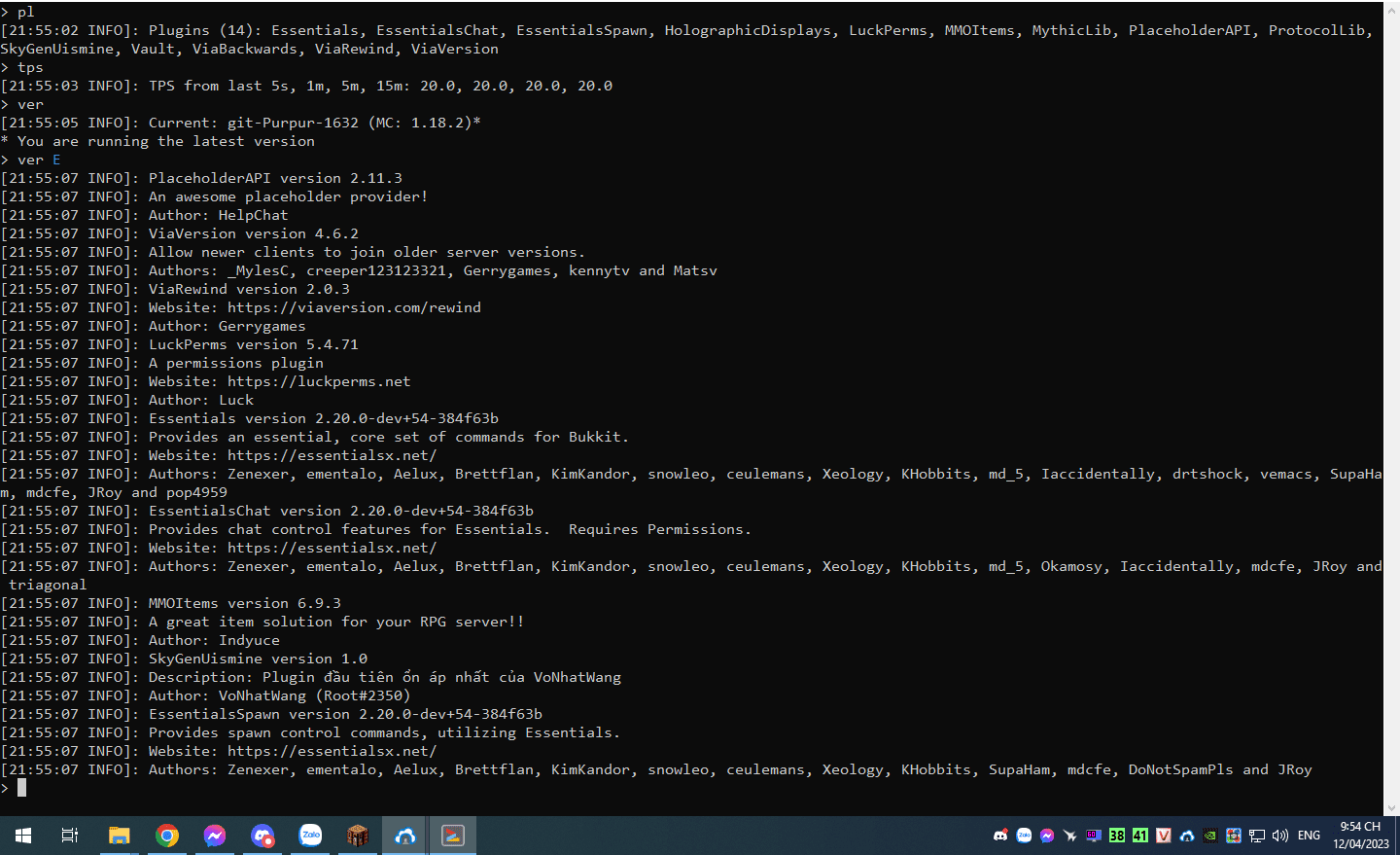
Task: Click the monitor icon showing 60 in tray
Action: tap(1094, 836)
